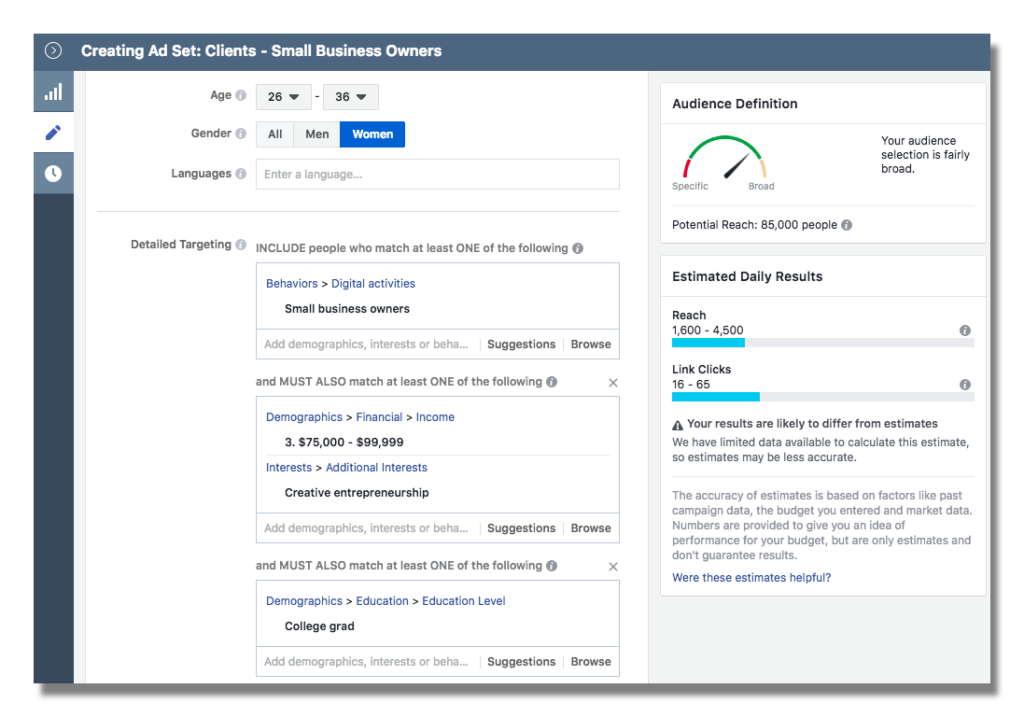This screenshot has height=717, width=1024.
Task: Click the back chevron arrow in the header
Action: coord(53,50)
